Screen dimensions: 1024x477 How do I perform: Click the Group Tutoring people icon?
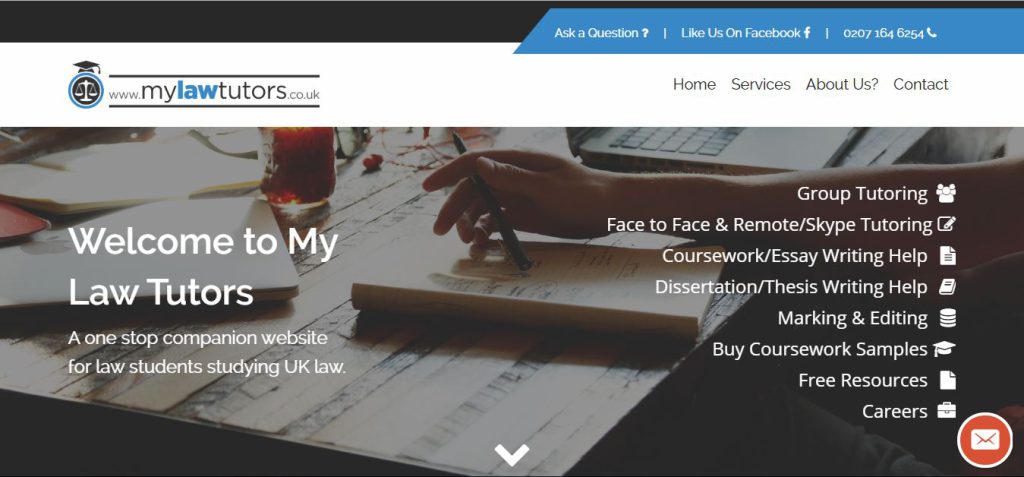pos(946,193)
